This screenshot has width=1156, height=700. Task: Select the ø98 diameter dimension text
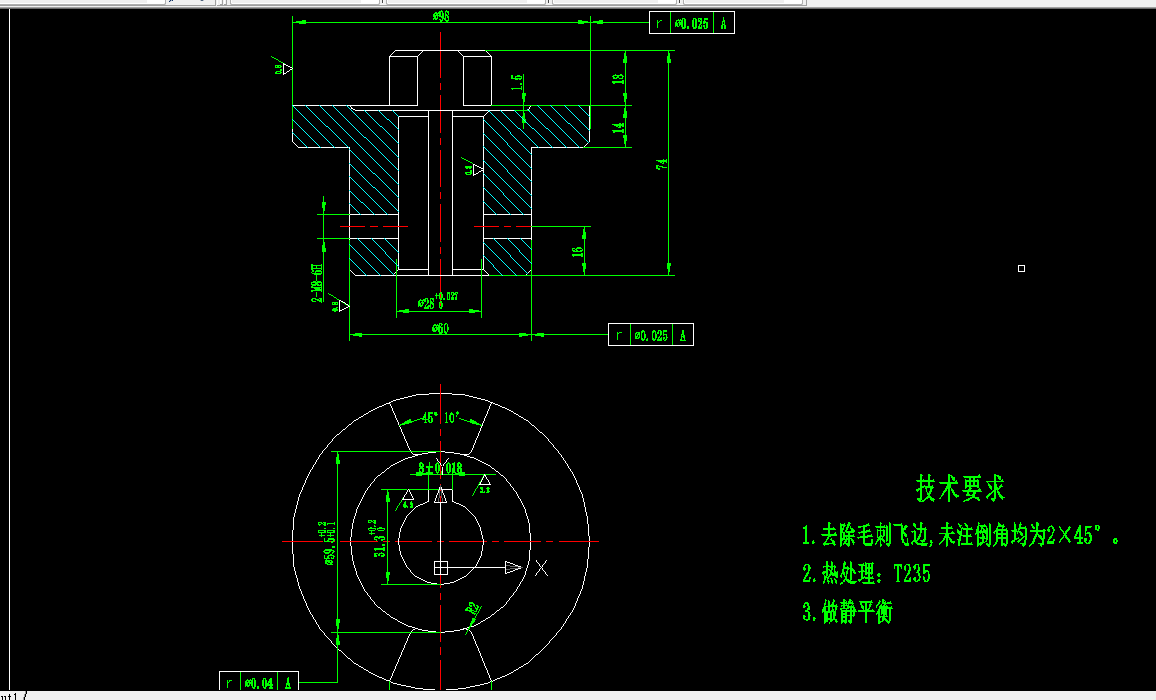tap(441, 16)
